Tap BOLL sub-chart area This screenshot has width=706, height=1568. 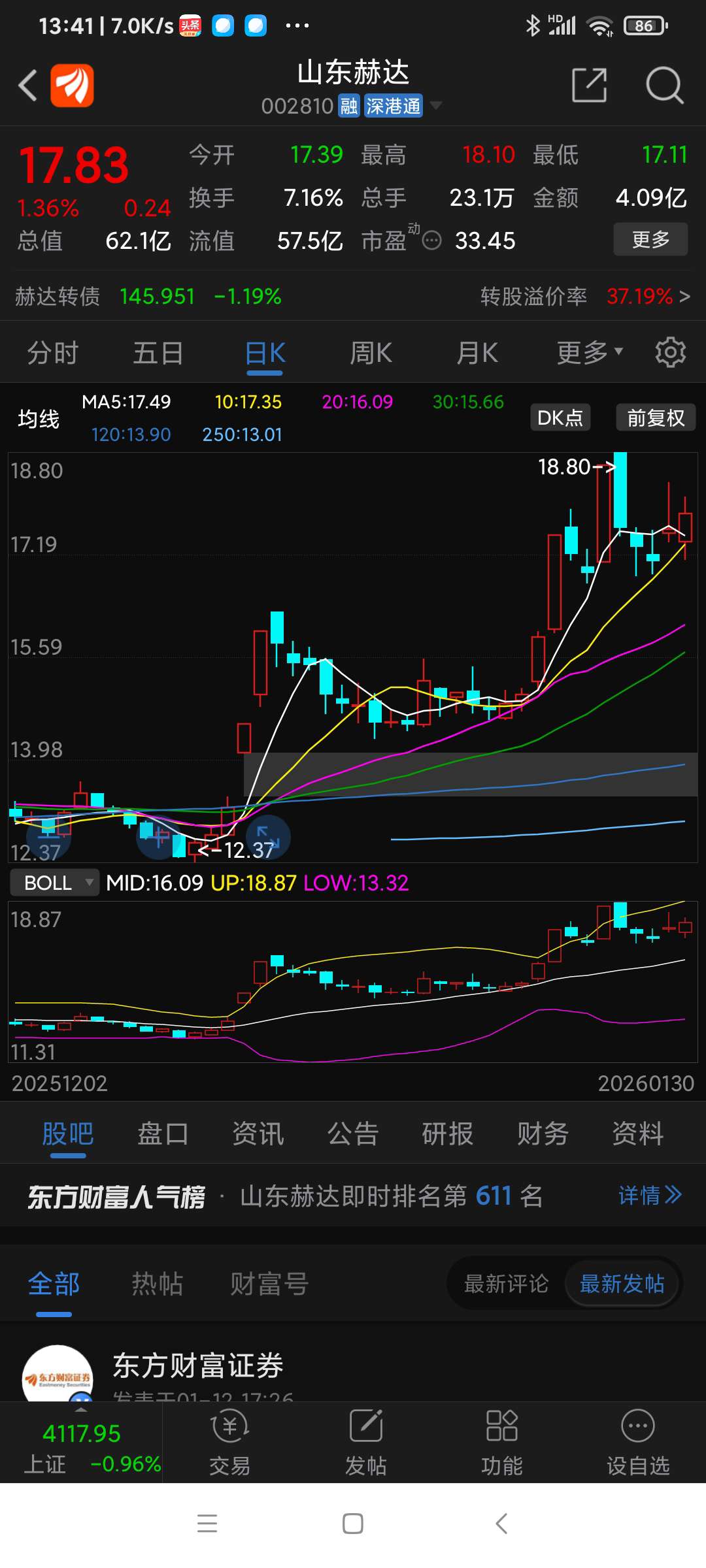click(x=353, y=982)
